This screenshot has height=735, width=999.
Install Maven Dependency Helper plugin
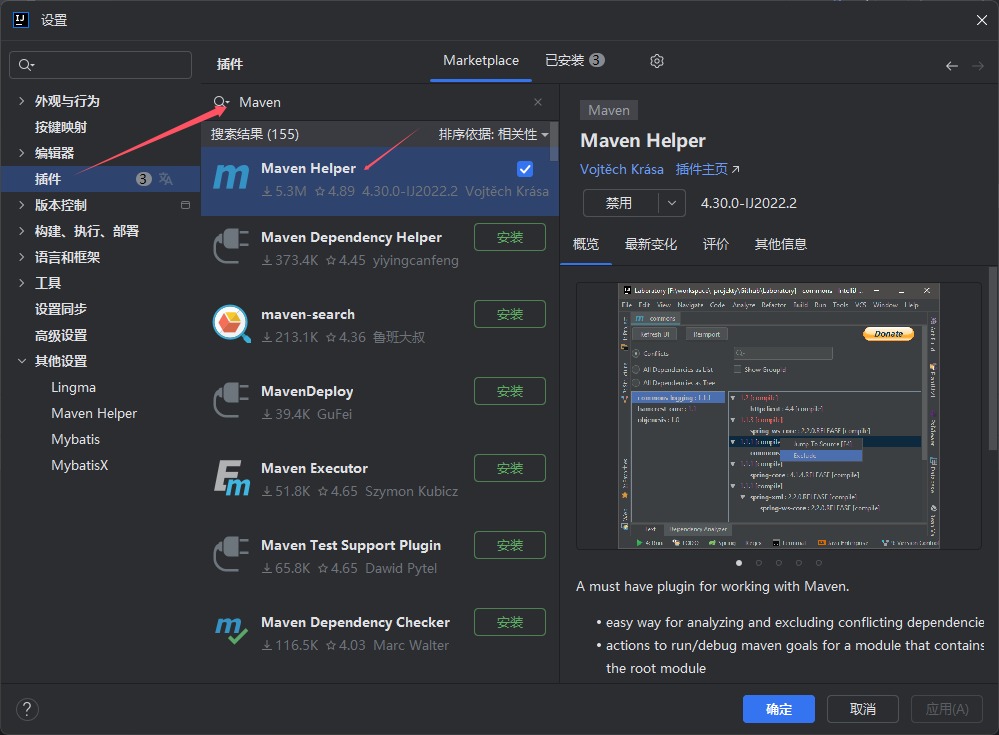click(x=510, y=237)
